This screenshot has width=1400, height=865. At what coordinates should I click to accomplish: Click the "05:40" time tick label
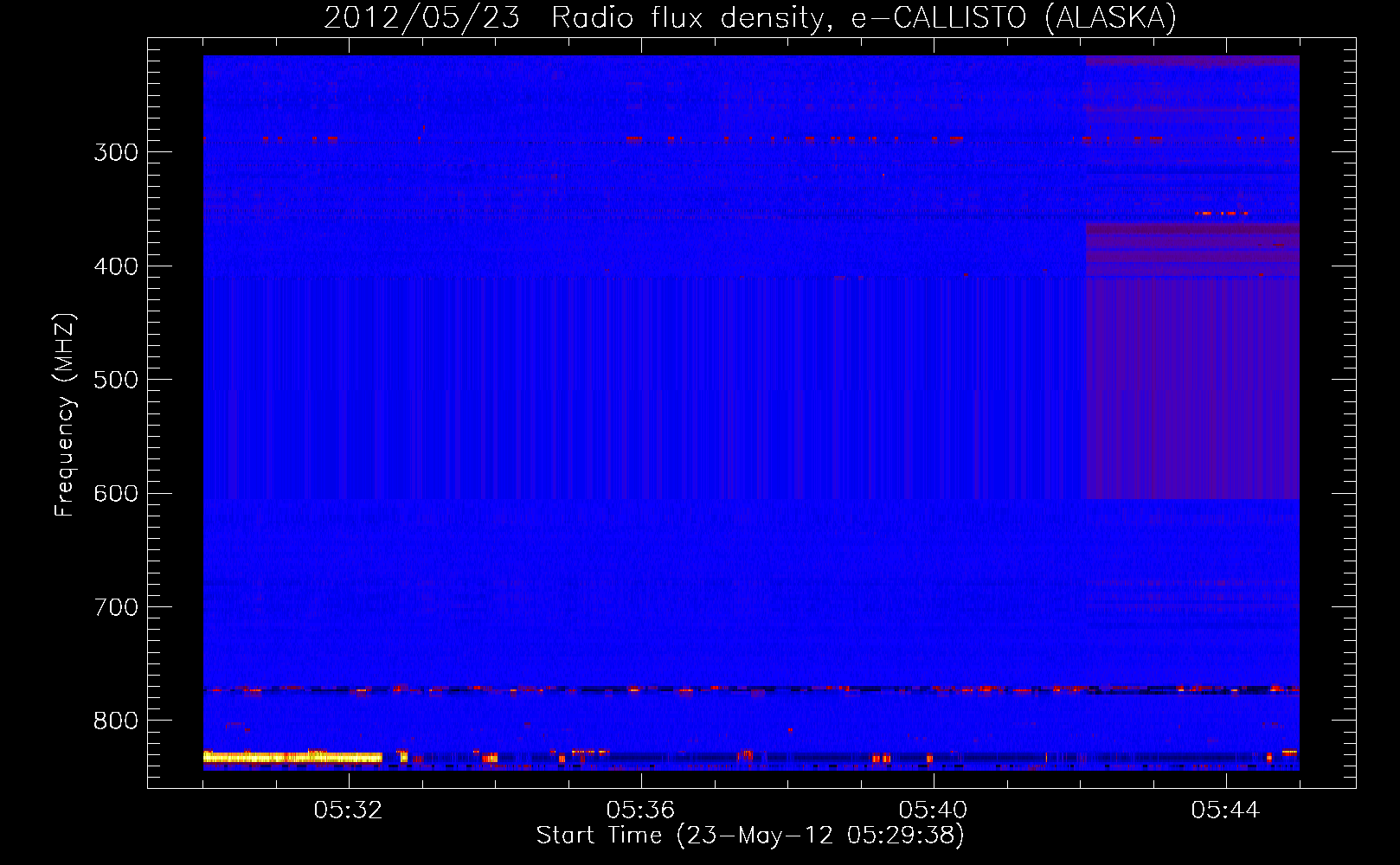click(x=933, y=811)
